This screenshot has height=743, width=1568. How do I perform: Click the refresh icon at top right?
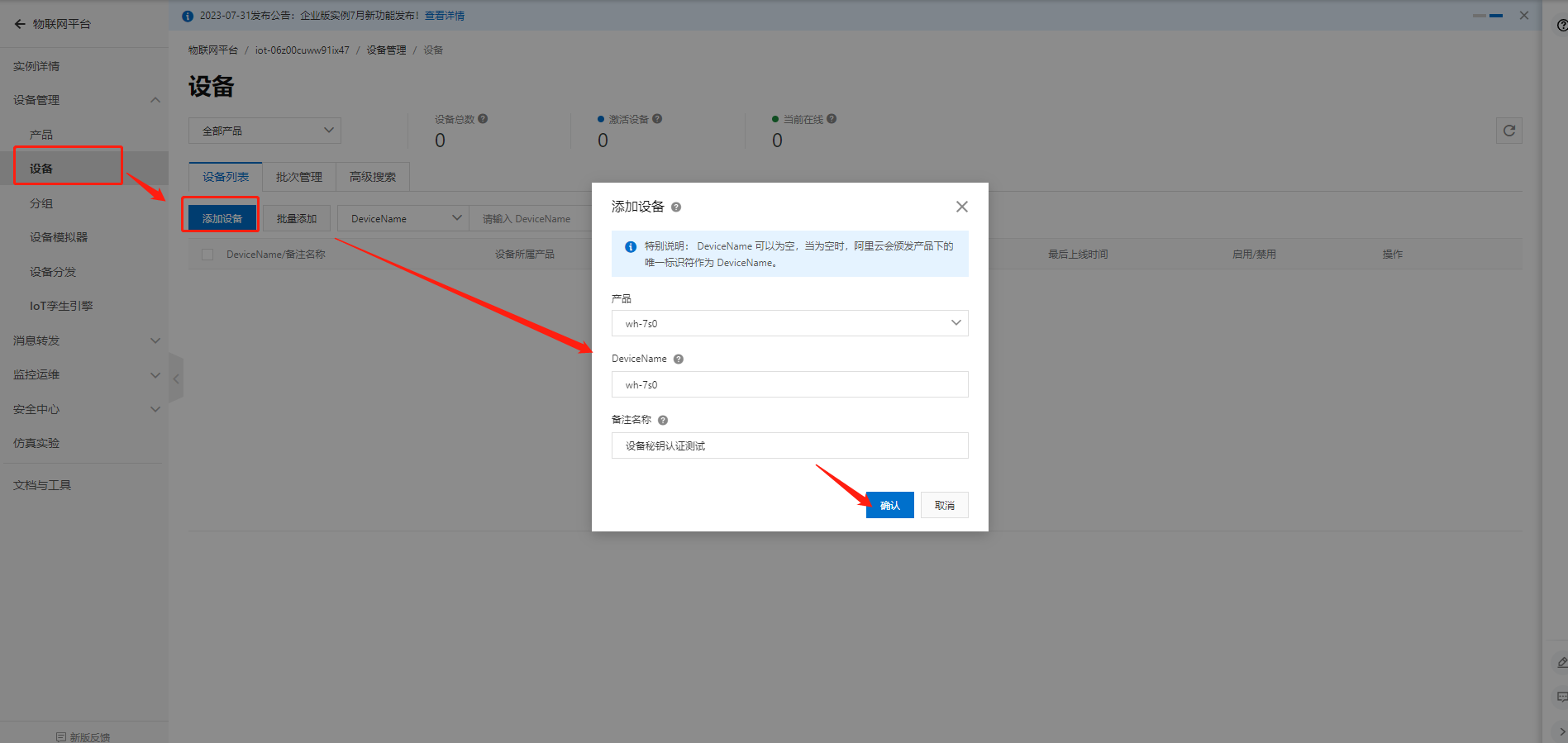click(1508, 131)
